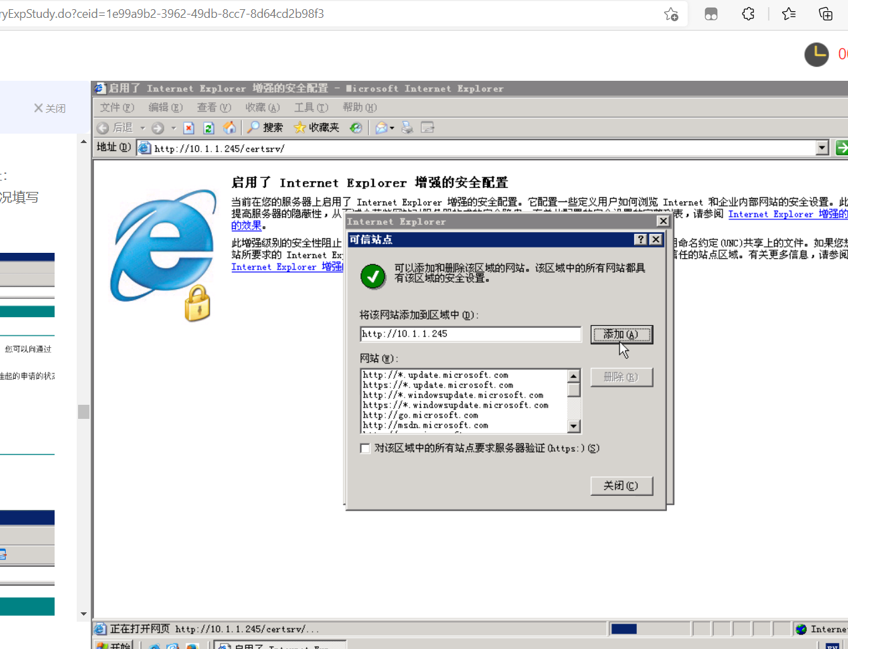Click the Media/History globe icon in toolbar

coord(356,128)
